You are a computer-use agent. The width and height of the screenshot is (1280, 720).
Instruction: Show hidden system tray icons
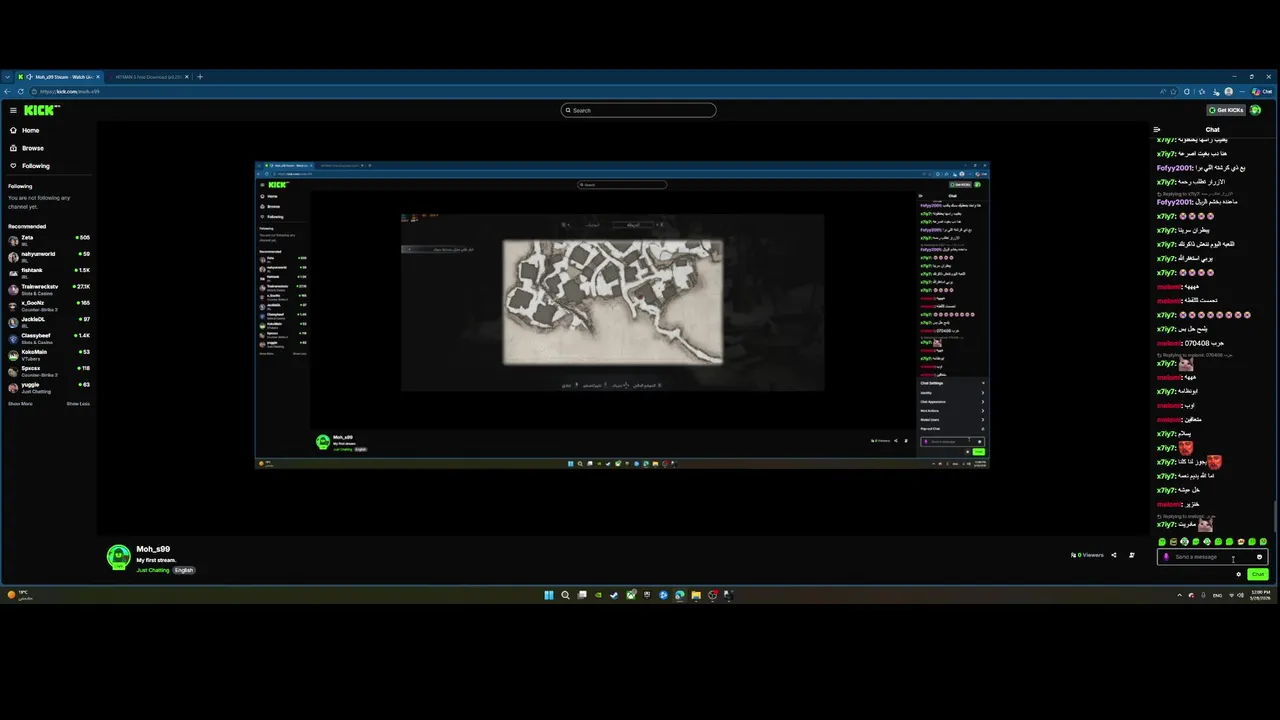point(1179,595)
